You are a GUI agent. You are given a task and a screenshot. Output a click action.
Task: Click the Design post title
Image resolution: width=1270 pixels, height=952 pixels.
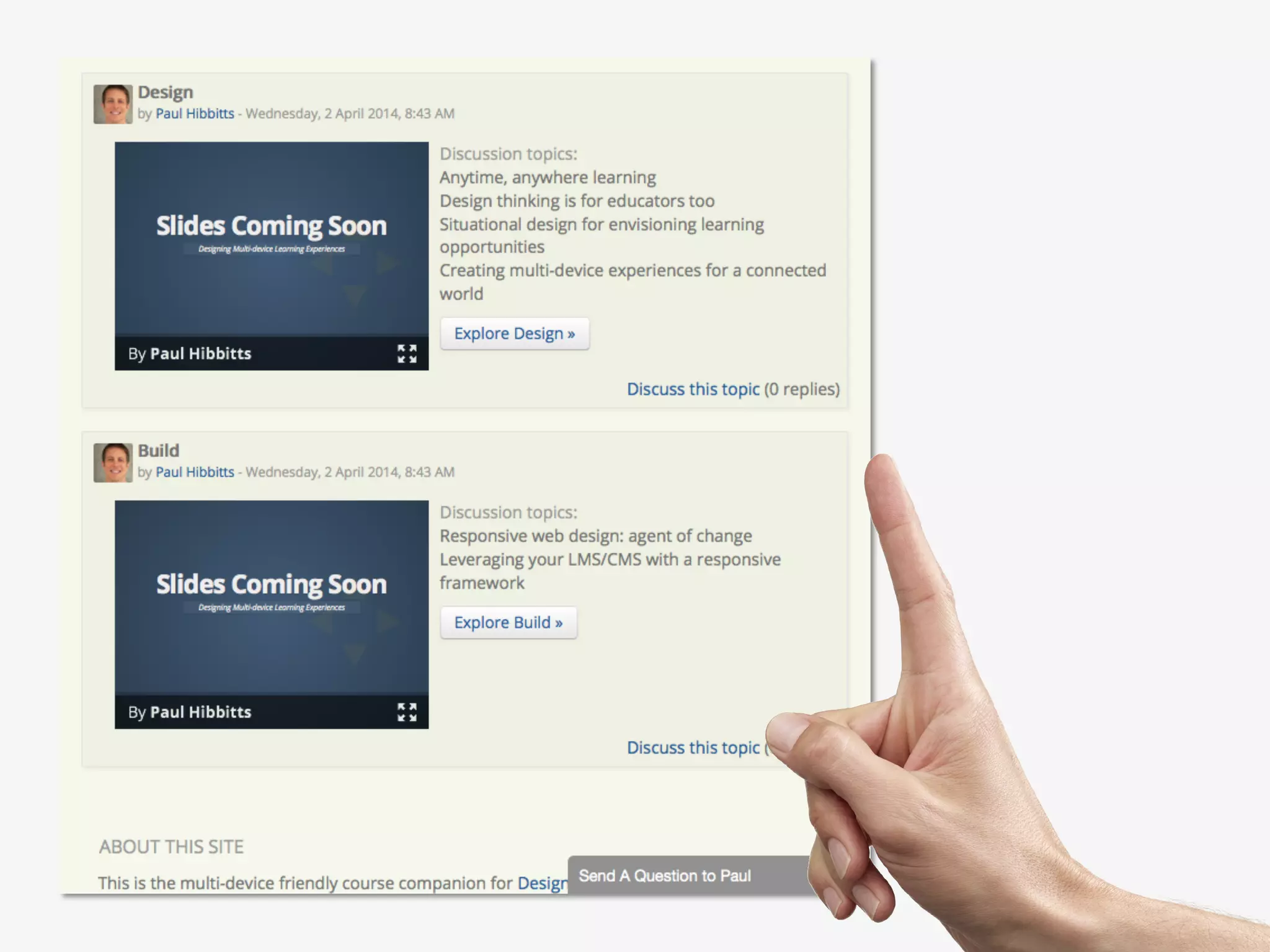coord(165,92)
